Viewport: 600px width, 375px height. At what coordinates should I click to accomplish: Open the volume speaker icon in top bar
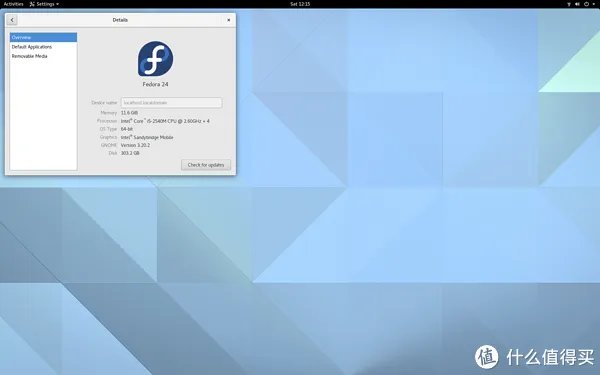tap(577, 4)
